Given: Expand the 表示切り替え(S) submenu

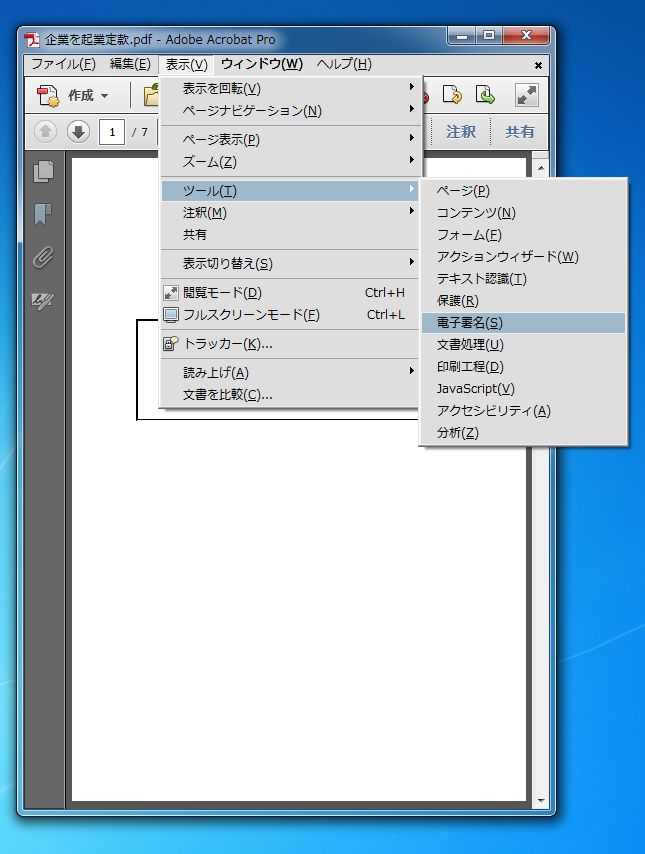Looking at the screenshot, I should click(x=290, y=264).
